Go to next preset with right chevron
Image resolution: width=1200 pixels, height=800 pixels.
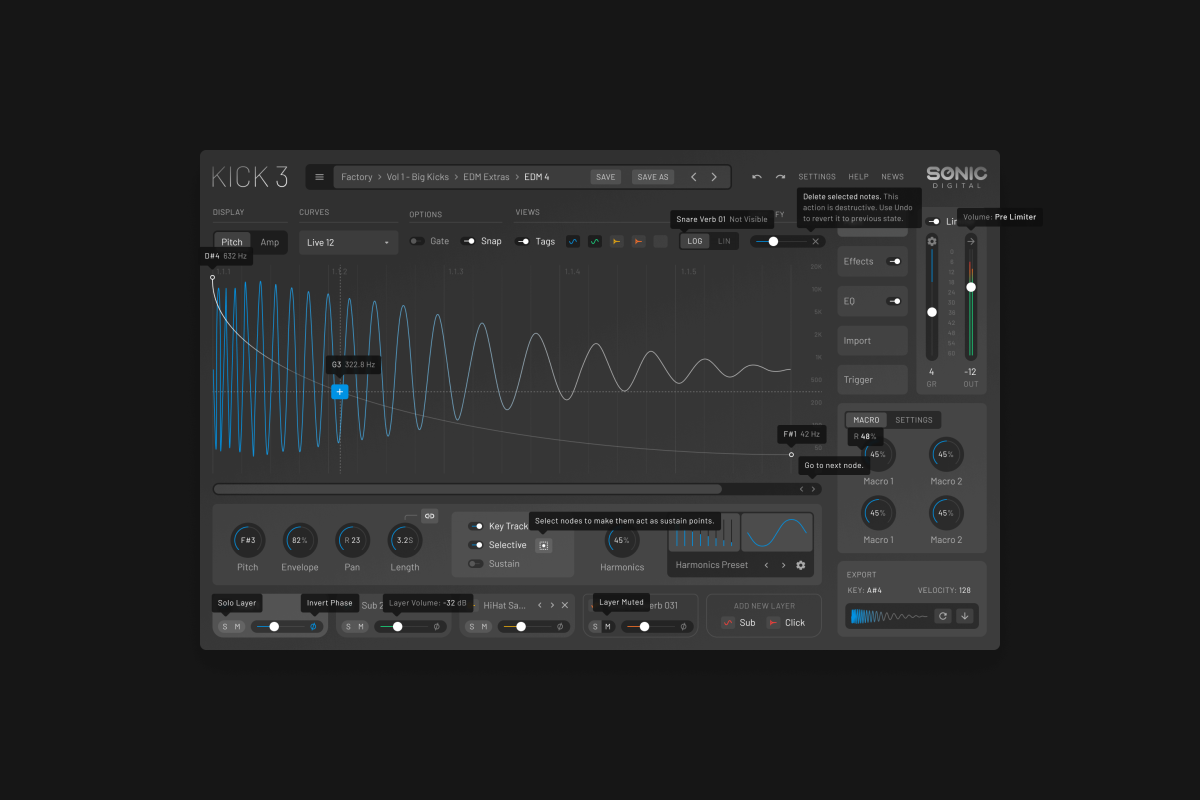click(714, 177)
